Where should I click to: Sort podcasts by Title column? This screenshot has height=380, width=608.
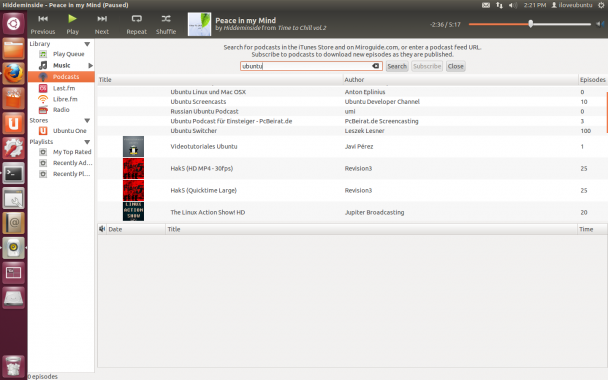[220, 79]
